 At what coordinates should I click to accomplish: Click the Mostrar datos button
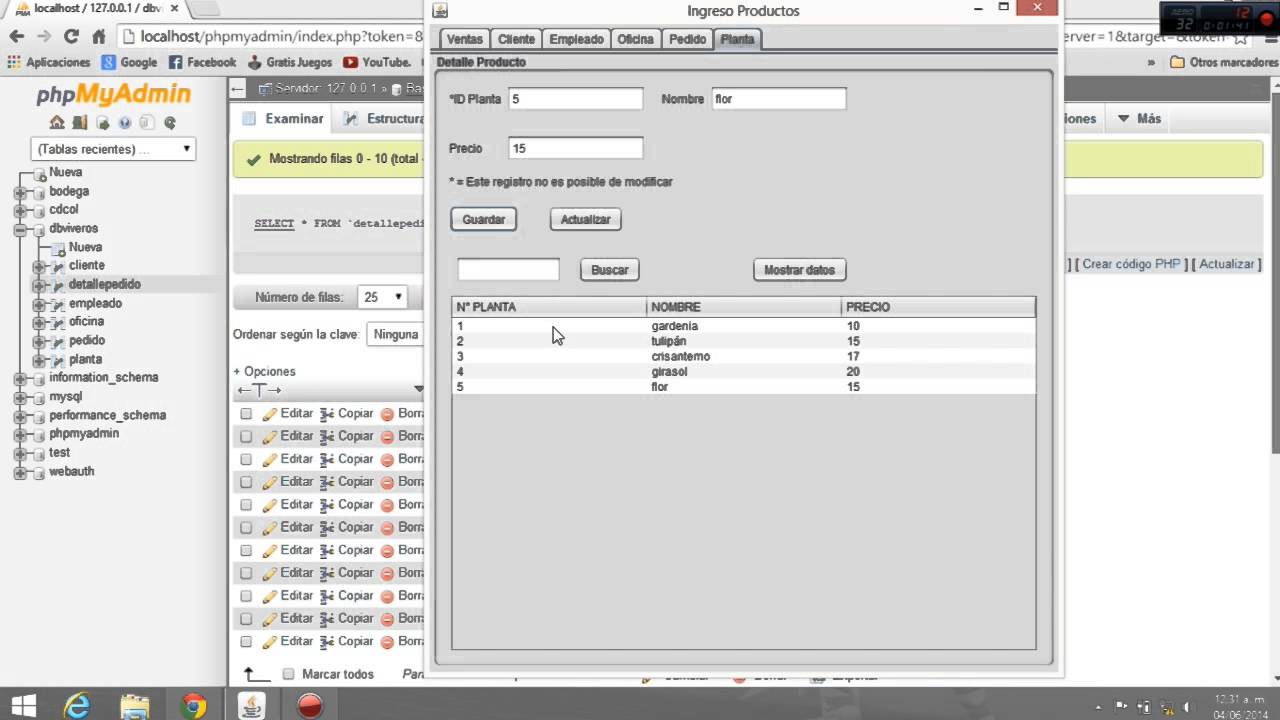click(799, 270)
